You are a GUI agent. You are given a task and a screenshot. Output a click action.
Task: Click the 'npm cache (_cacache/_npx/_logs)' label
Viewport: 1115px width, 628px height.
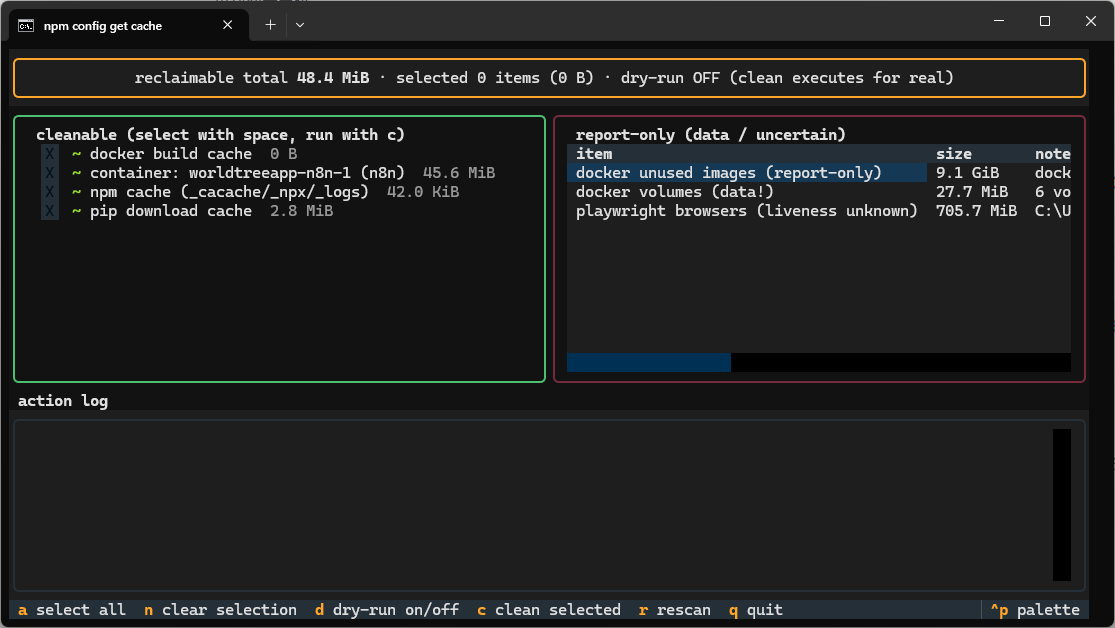click(229, 192)
